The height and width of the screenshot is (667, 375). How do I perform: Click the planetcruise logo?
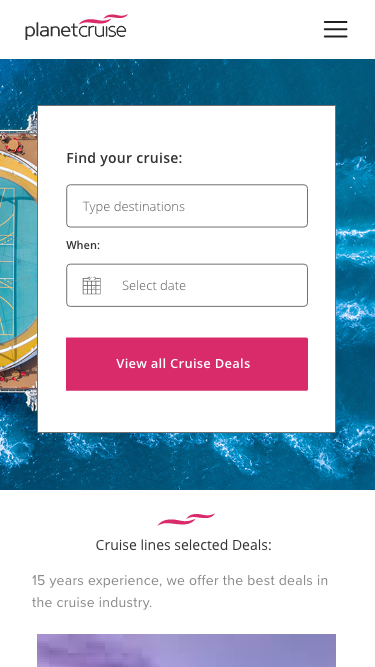click(x=76, y=27)
